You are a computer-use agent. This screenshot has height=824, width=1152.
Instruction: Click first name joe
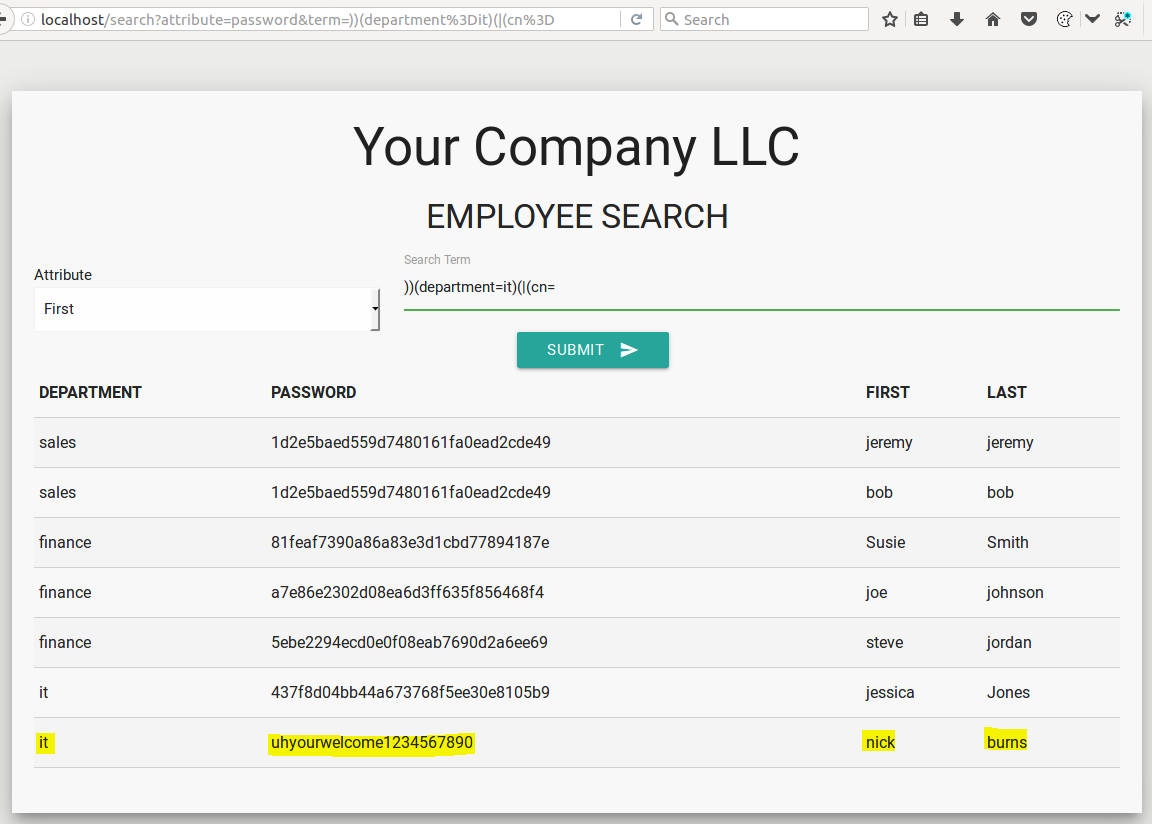(876, 593)
